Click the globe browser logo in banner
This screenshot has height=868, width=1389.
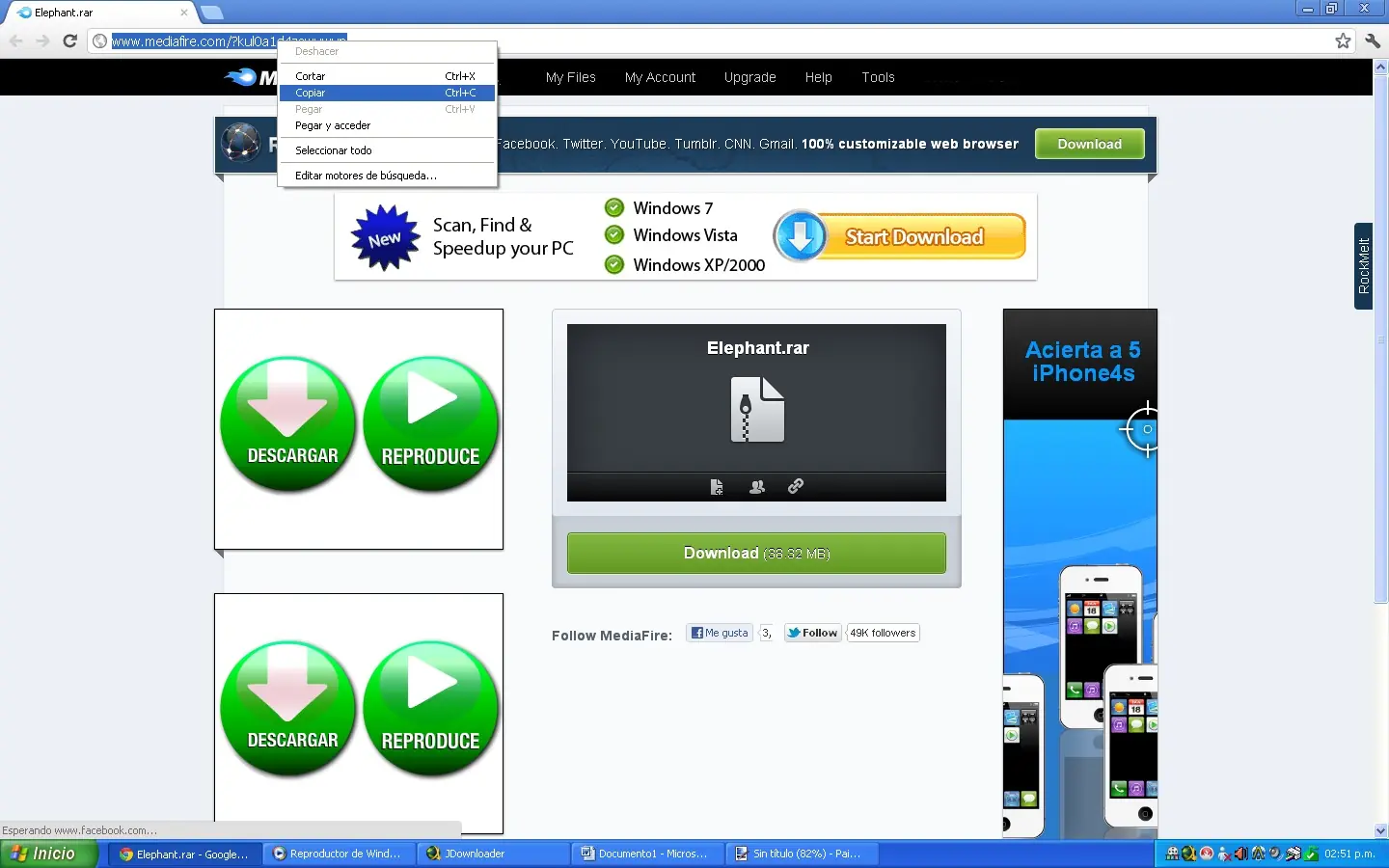tap(241, 143)
